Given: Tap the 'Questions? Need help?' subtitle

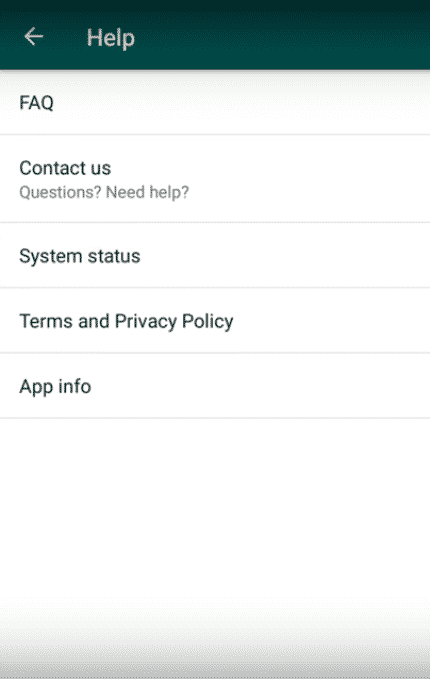Looking at the screenshot, I should [104, 192].
